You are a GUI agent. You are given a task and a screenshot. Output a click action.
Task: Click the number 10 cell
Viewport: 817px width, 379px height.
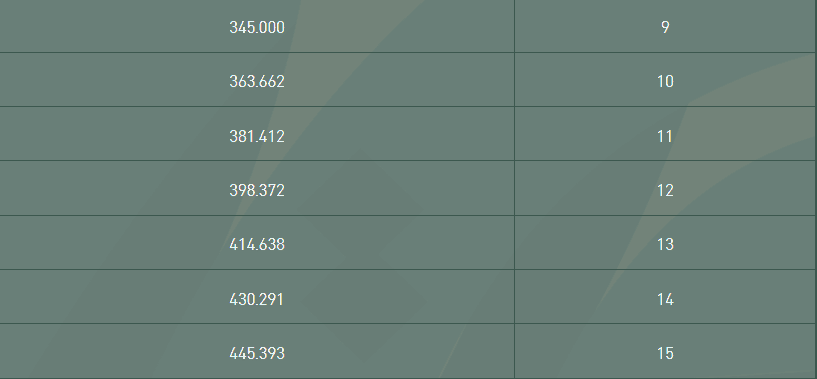[x=665, y=81]
